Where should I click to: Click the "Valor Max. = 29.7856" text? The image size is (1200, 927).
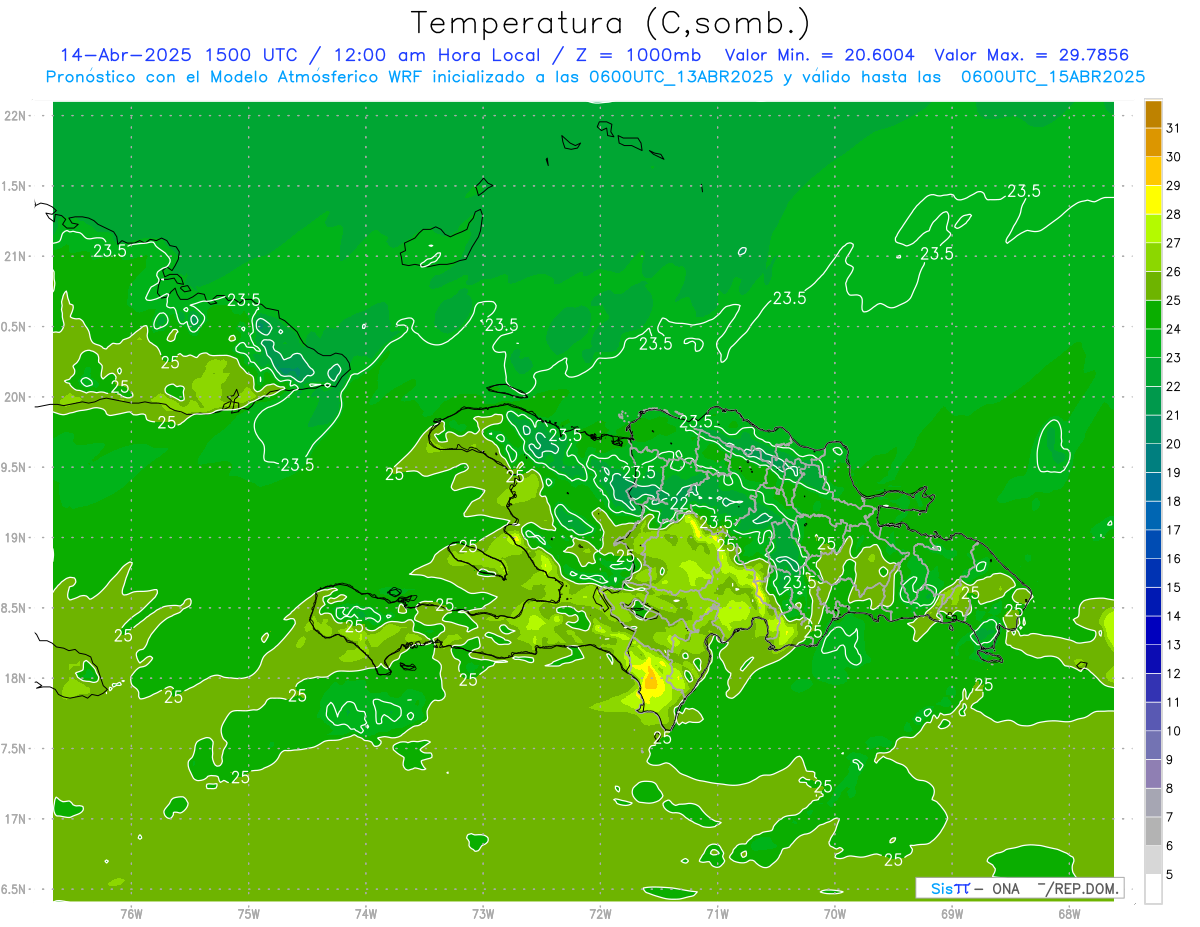click(x=1030, y=55)
